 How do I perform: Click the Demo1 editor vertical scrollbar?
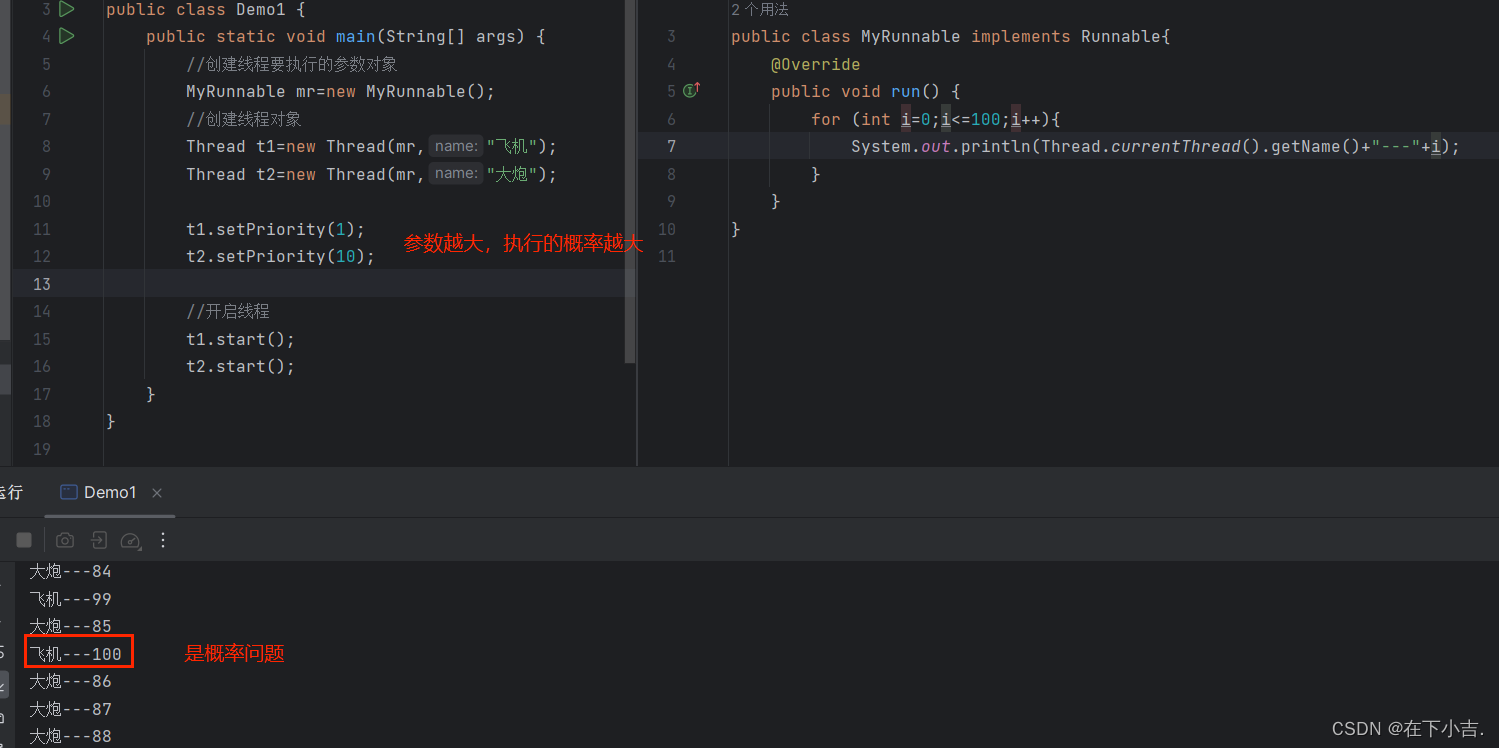(x=630, y=181)
